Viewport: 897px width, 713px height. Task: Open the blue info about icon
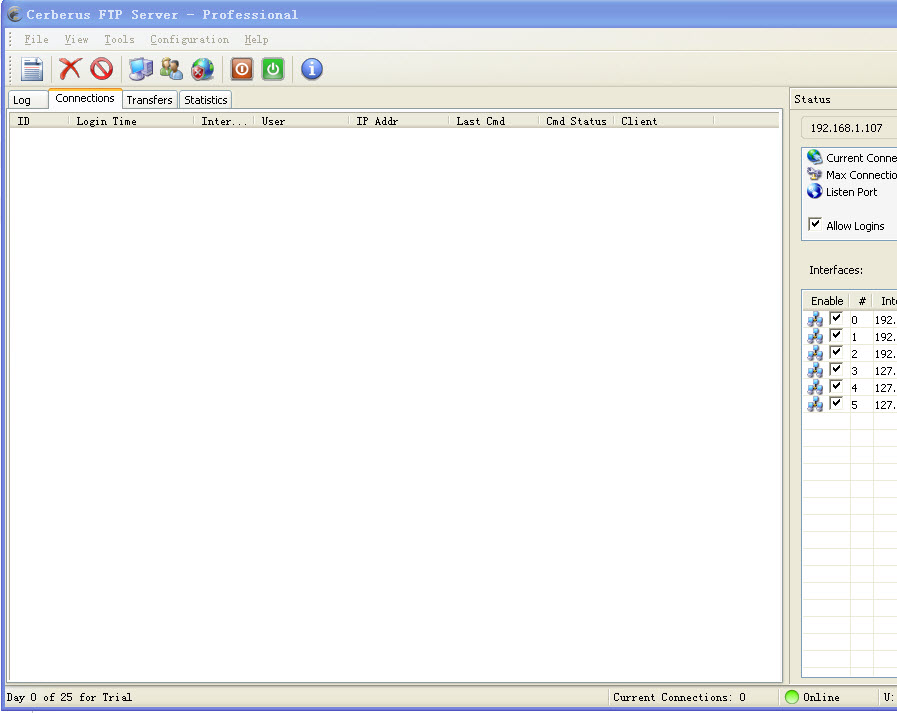[x=312, y=69]
